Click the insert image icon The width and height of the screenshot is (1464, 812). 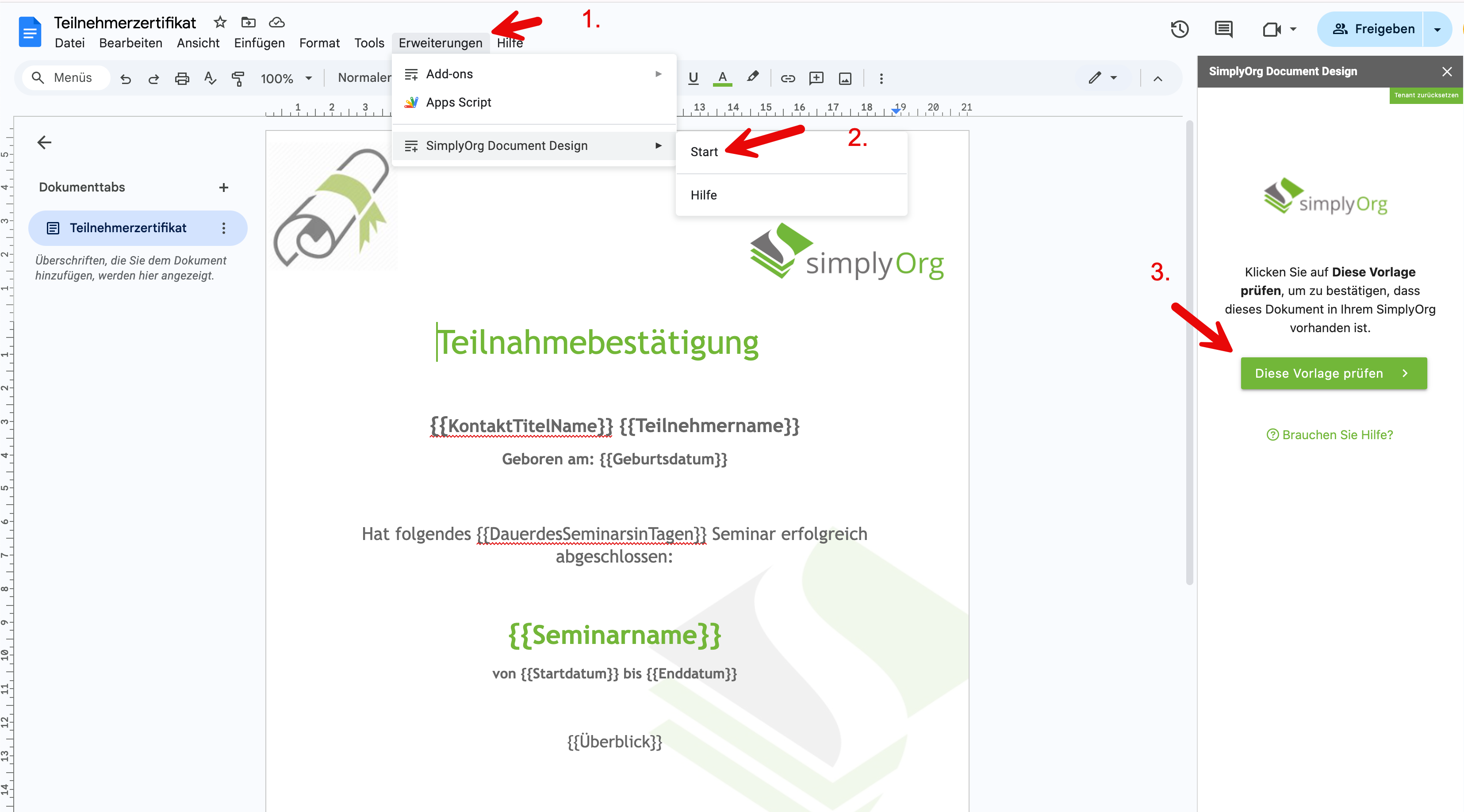pos(845,78)
